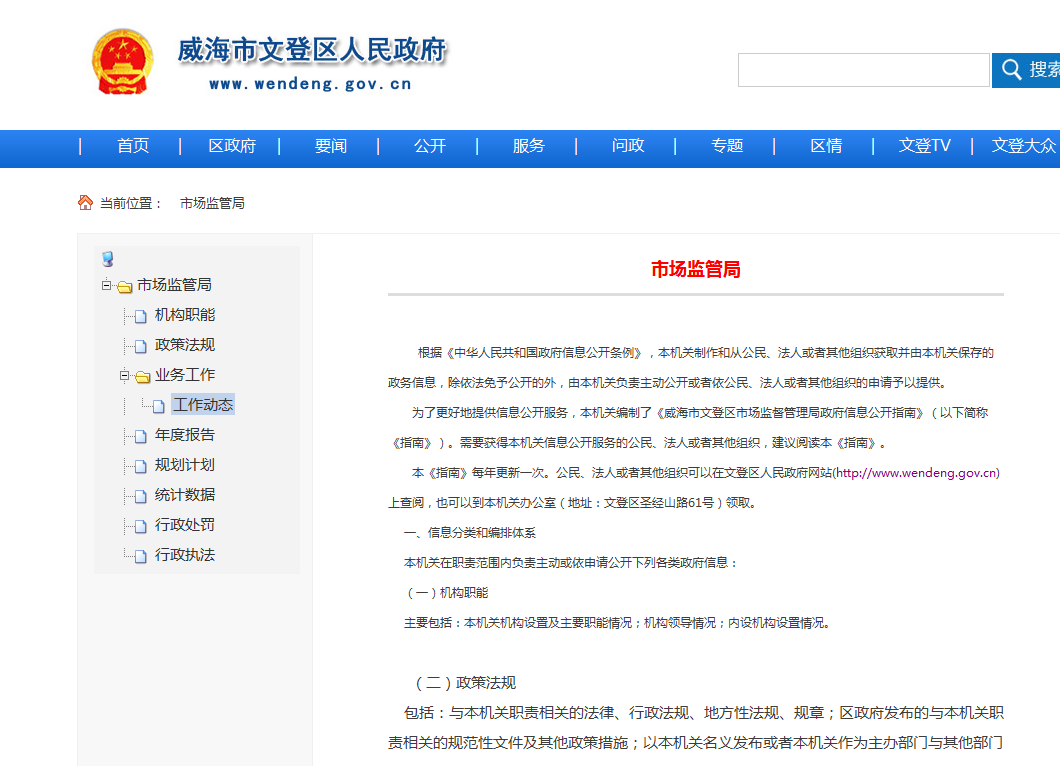Click the 市场监管局 breadcrumb link

point(212,204)
